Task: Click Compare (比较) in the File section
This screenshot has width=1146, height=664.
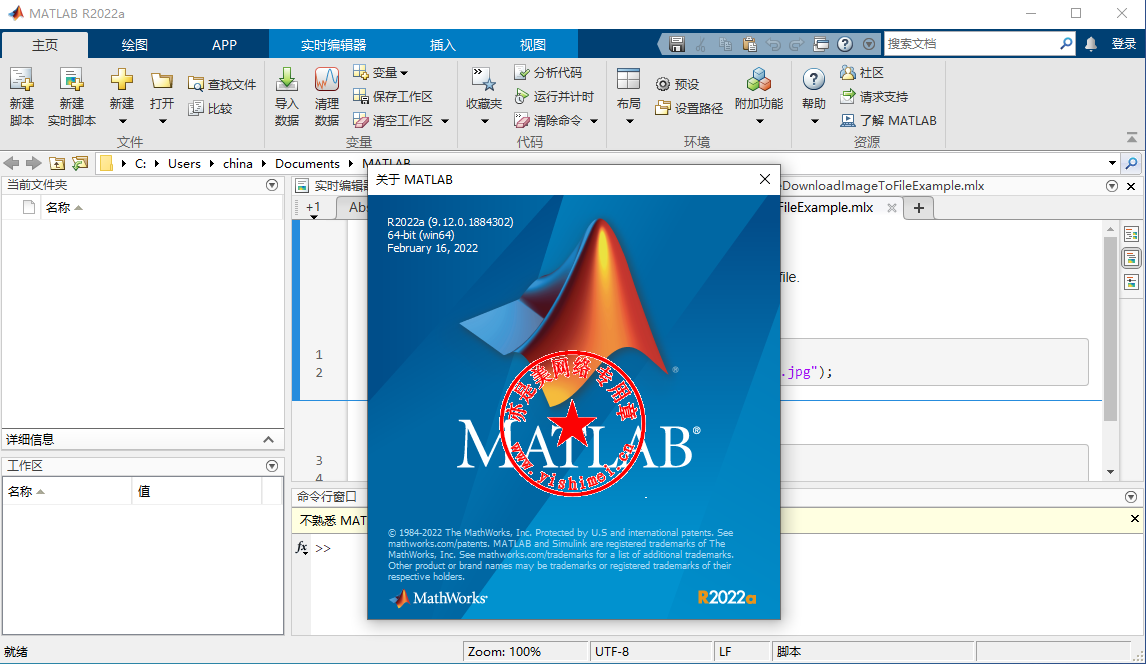Action: 210,108
